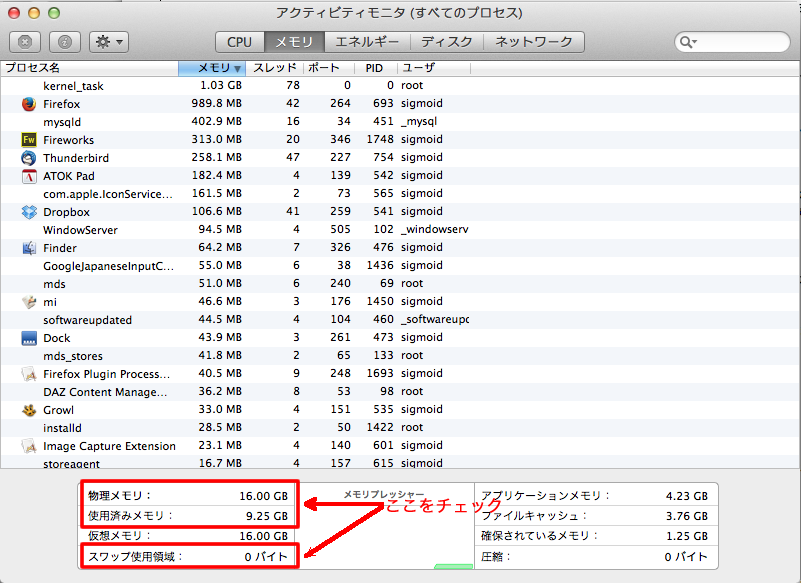This screenshot has height=583, width=801.
Task: Click the Firefox Plugin Process icon
Action: pyautogui.click(x=29, y=374)
